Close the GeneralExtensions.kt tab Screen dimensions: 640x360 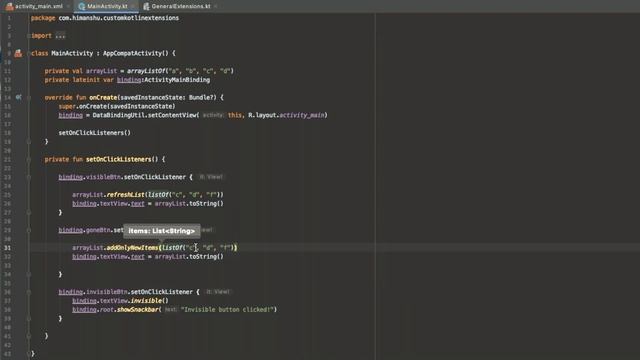click(x=216, y=6)
